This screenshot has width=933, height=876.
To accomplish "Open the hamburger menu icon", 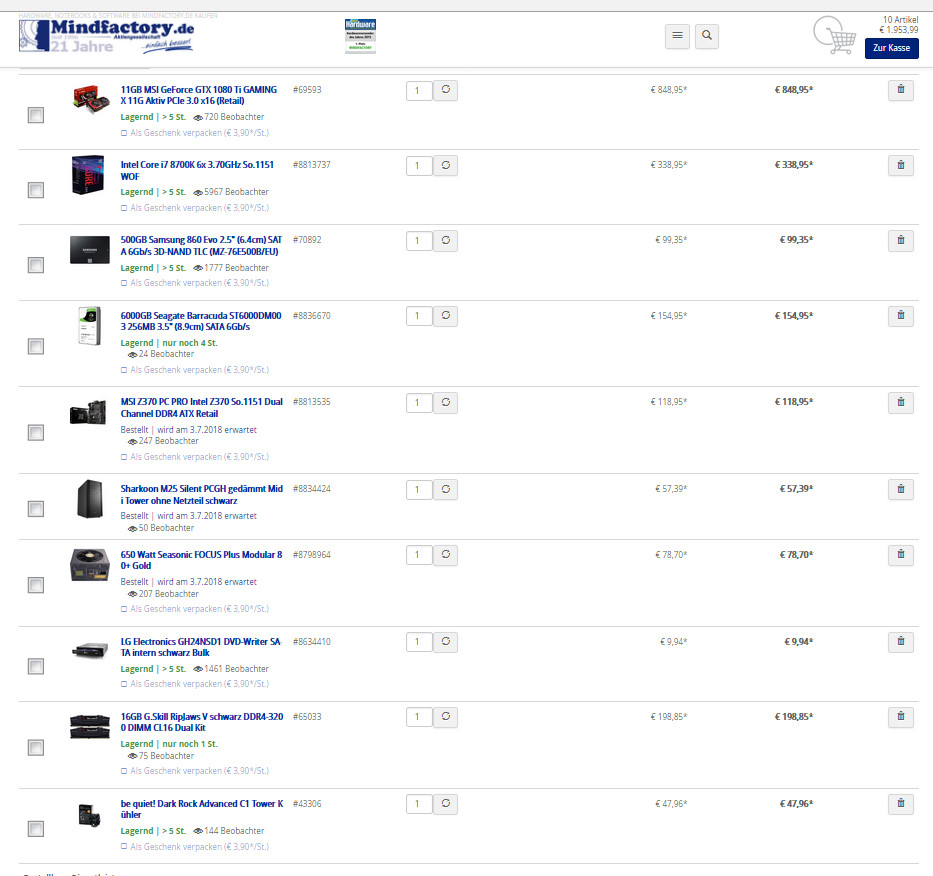I will pyautogui.click(x=677, y=36).
